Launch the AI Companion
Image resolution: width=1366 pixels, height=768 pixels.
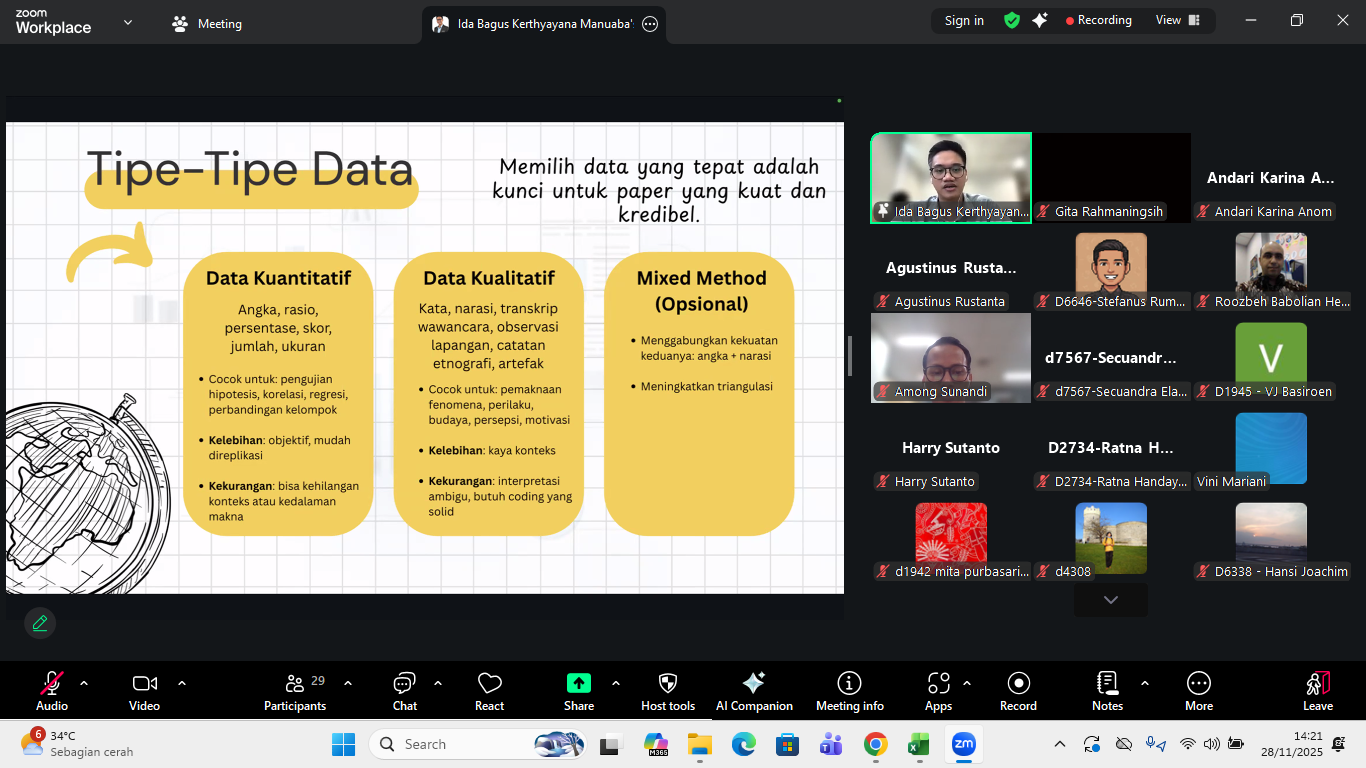[x=754, y=691]
